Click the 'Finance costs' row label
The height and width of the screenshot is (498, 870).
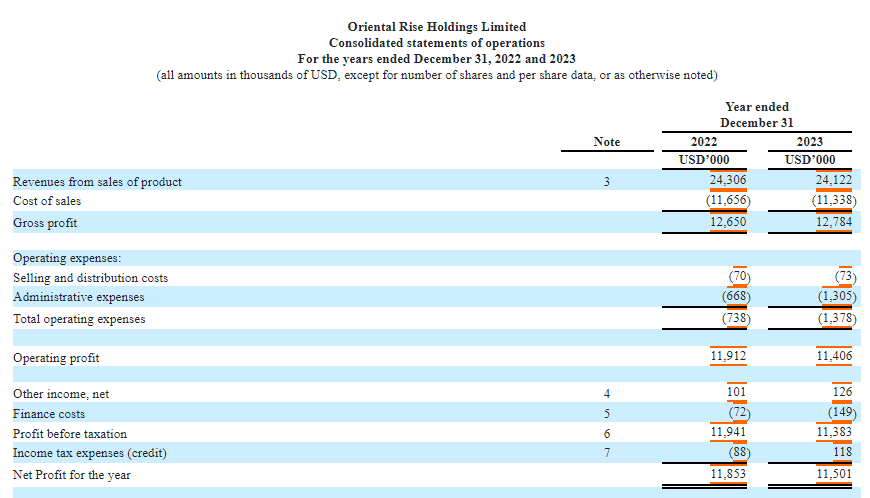click(x=49, y=414)
